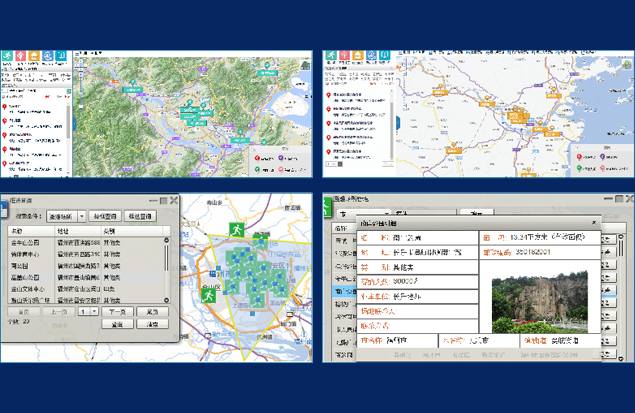635x413 pixels.
Task: Select first row in query results table
Action: tap(86, 243)
